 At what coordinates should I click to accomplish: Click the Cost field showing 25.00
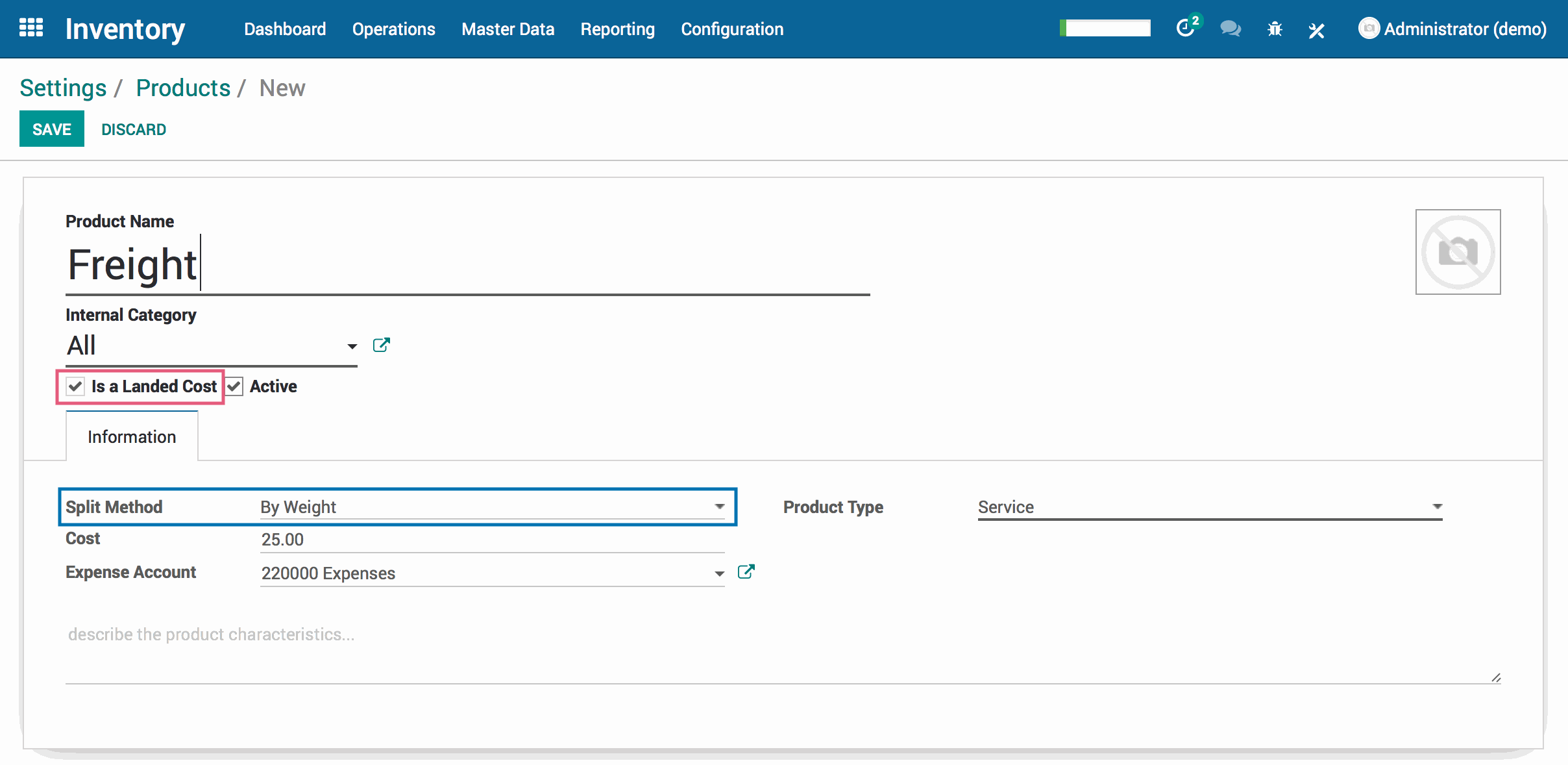493,540
